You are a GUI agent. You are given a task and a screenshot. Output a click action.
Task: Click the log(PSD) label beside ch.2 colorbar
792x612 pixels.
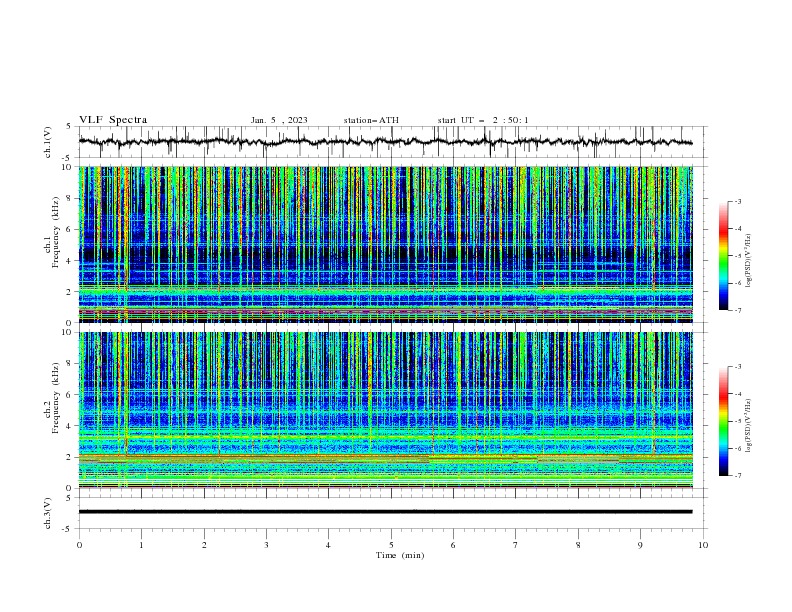tap(748, 426)
